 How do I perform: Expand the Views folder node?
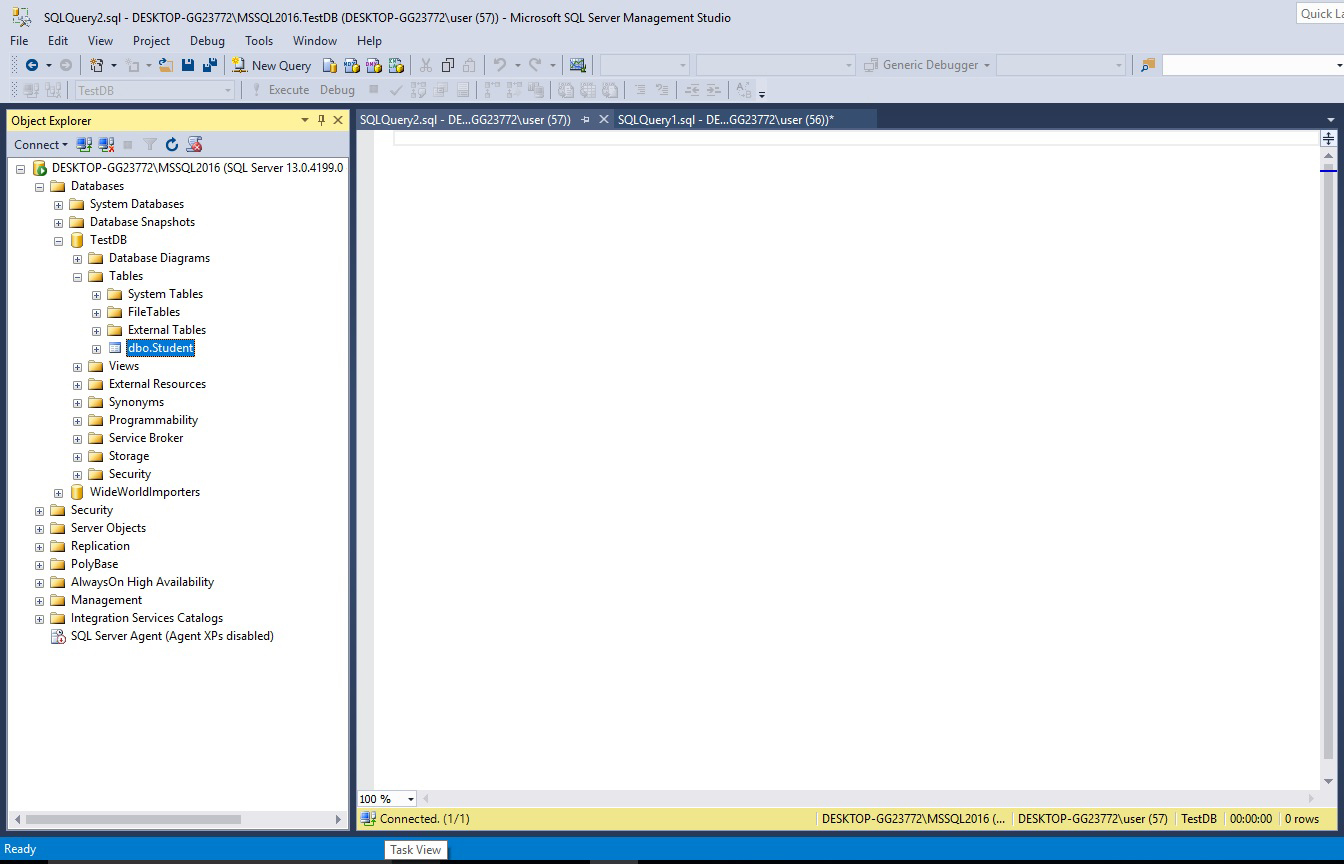78,366
